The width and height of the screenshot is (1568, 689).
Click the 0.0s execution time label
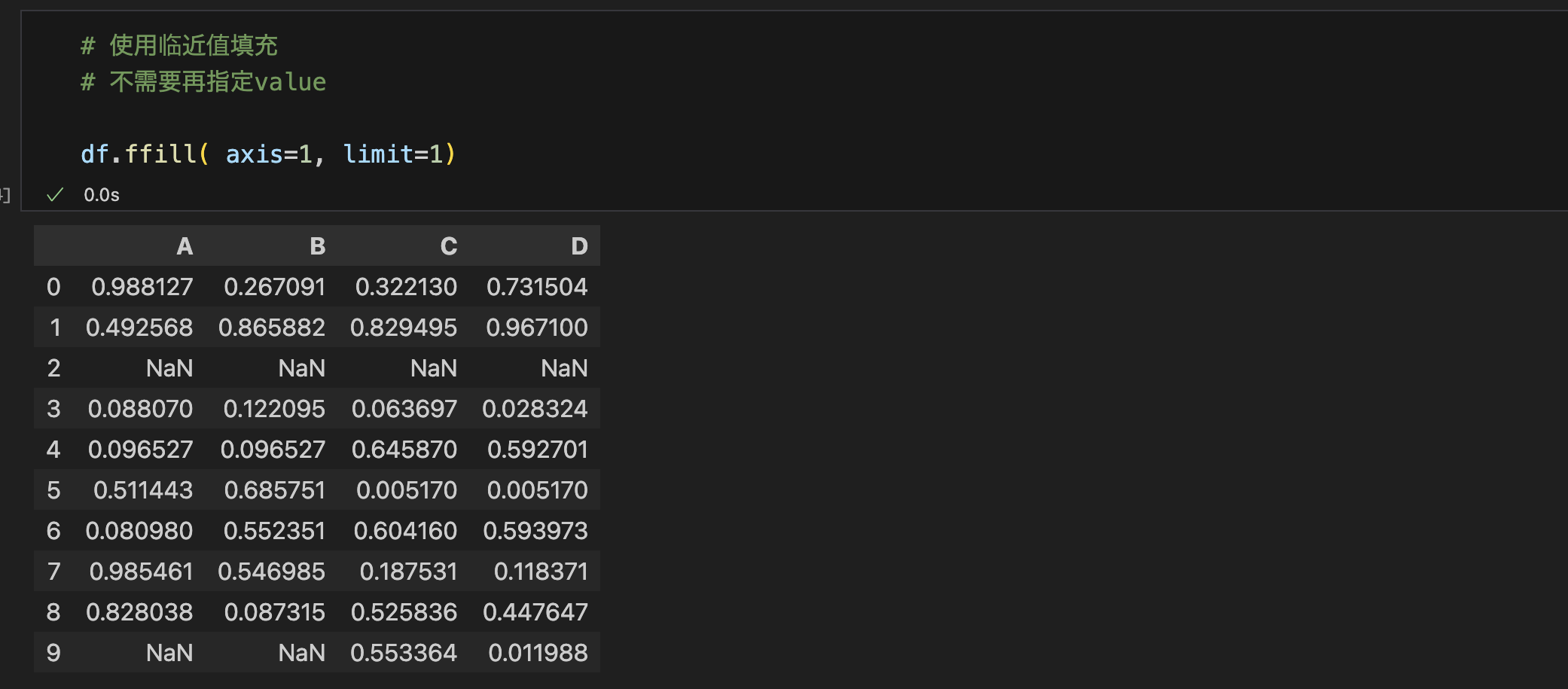click(x=102, y=195)
